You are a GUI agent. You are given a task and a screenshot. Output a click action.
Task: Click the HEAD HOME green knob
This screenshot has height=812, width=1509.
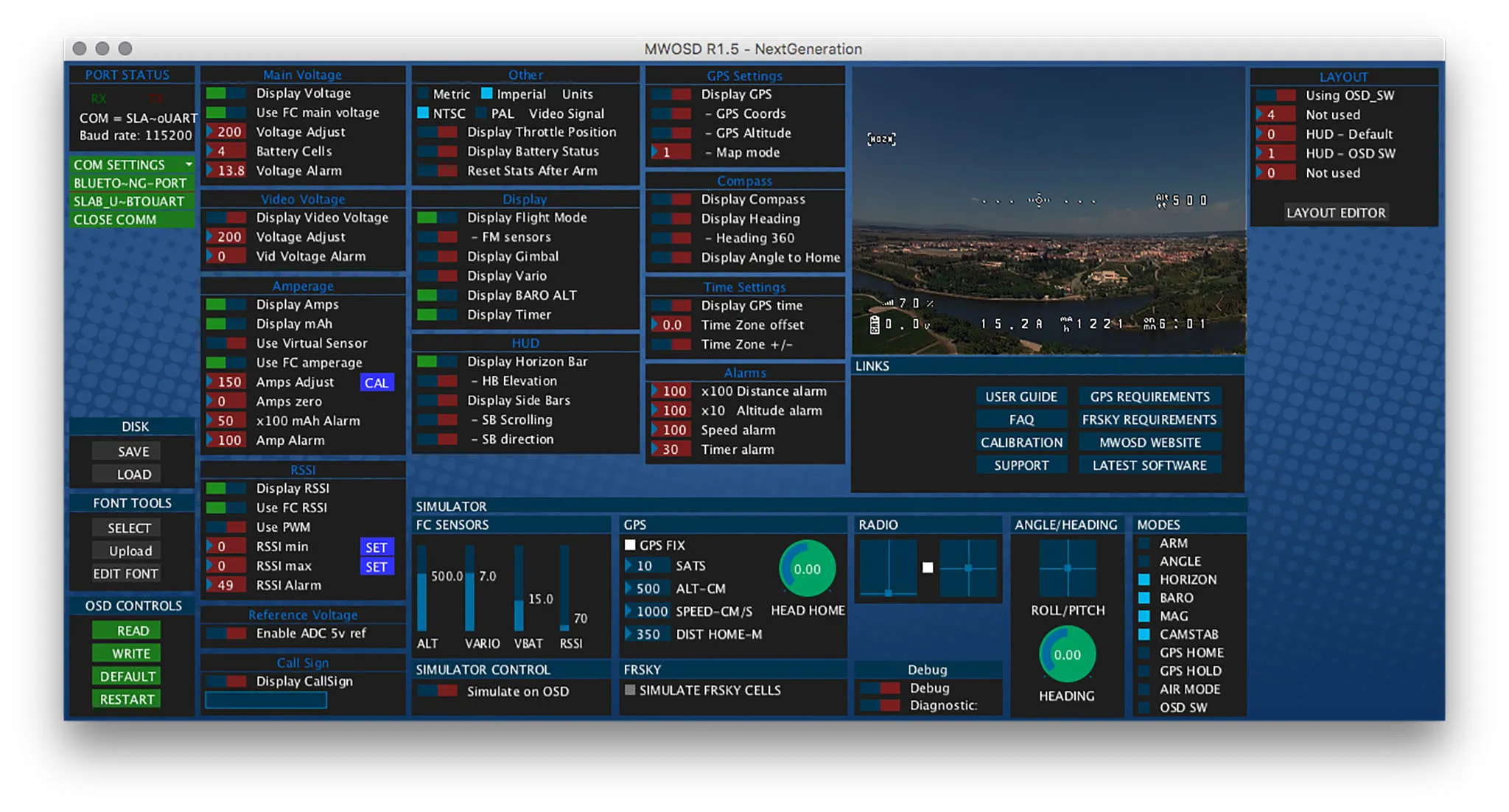click(807, 569)
